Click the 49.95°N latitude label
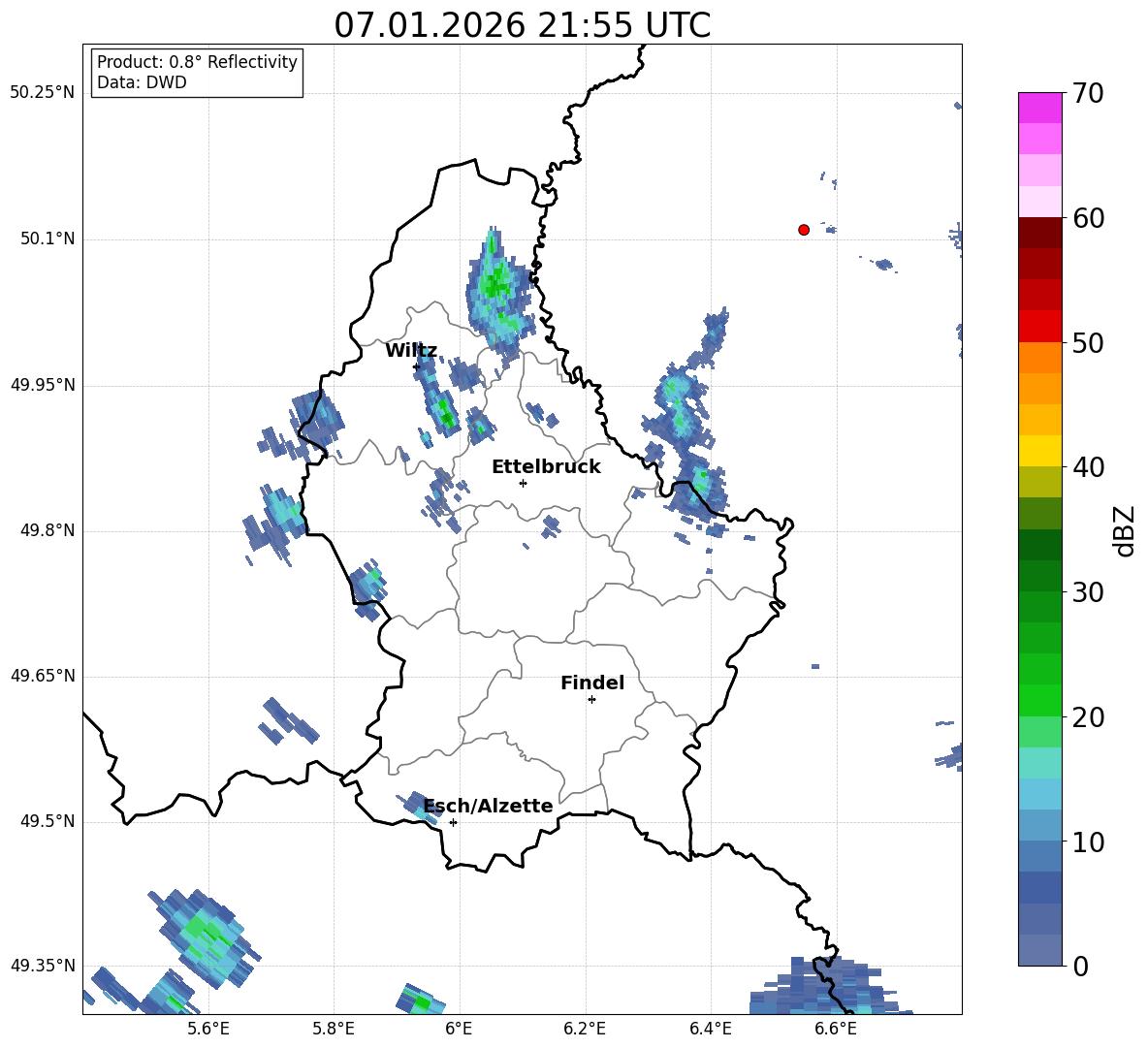 [x=43, y=385]
